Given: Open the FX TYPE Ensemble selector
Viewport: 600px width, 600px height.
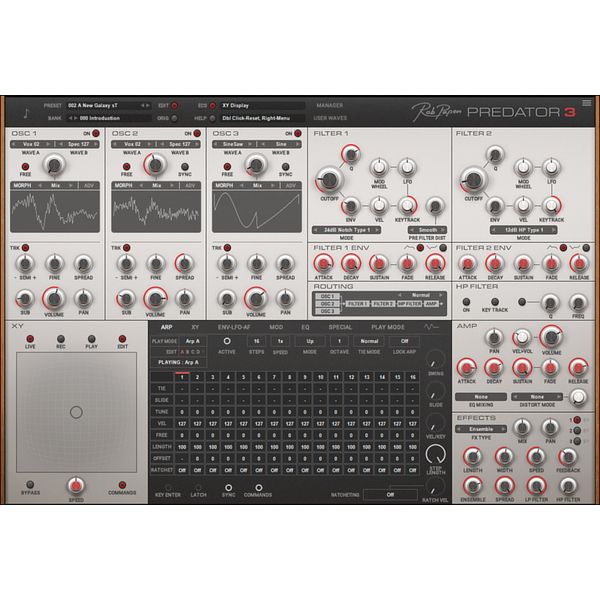Looking at the screenshot, I should (x=481, y=429).
